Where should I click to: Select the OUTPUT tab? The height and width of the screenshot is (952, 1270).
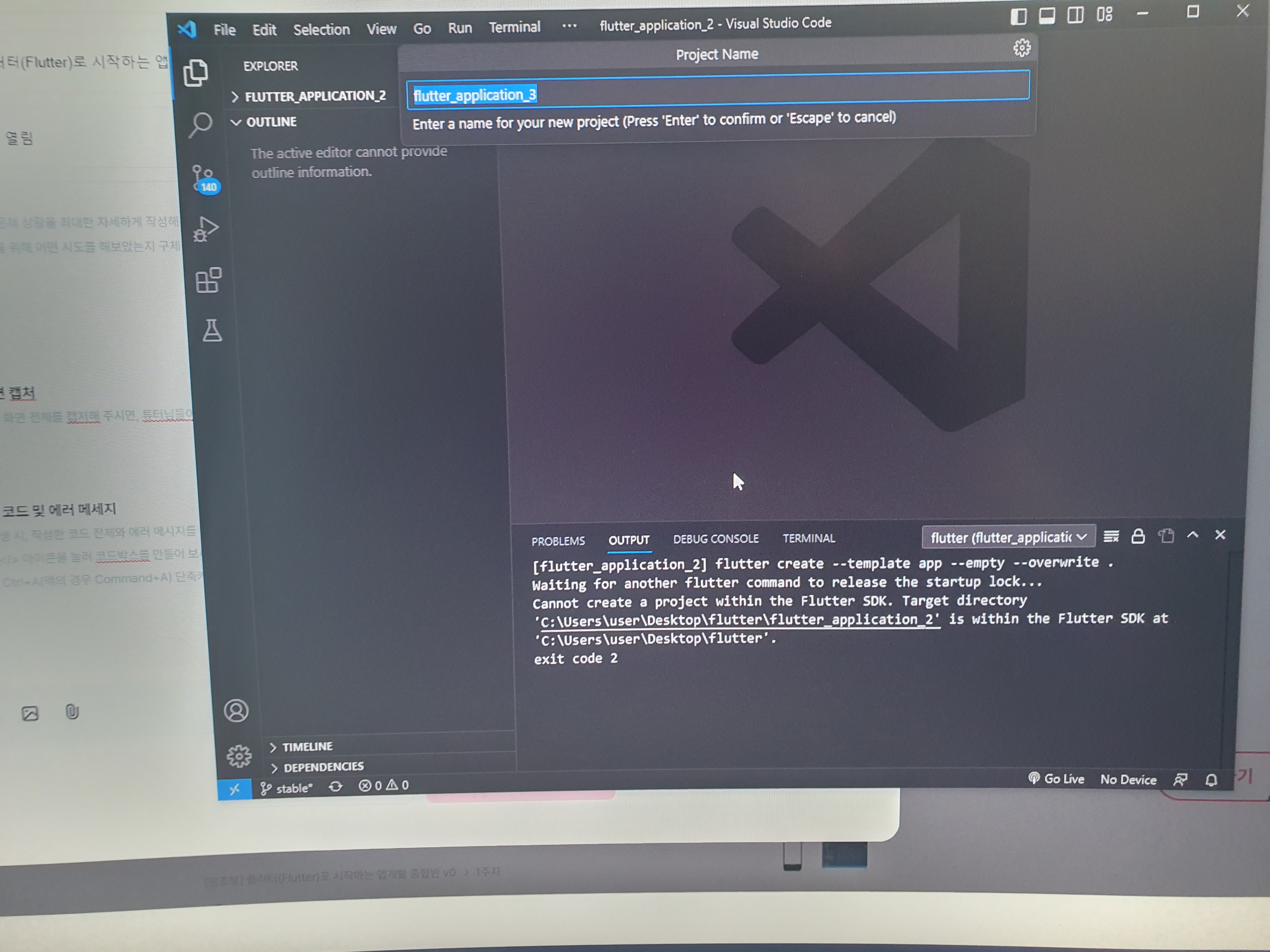click(629, 540)
